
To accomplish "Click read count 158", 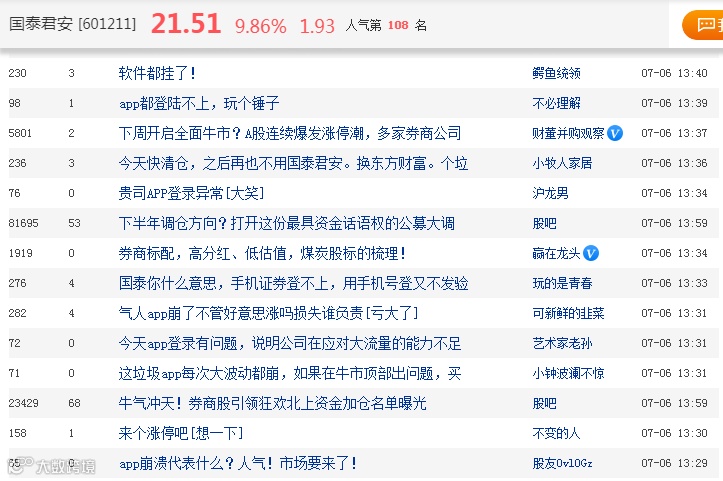I will pos(18,433).
